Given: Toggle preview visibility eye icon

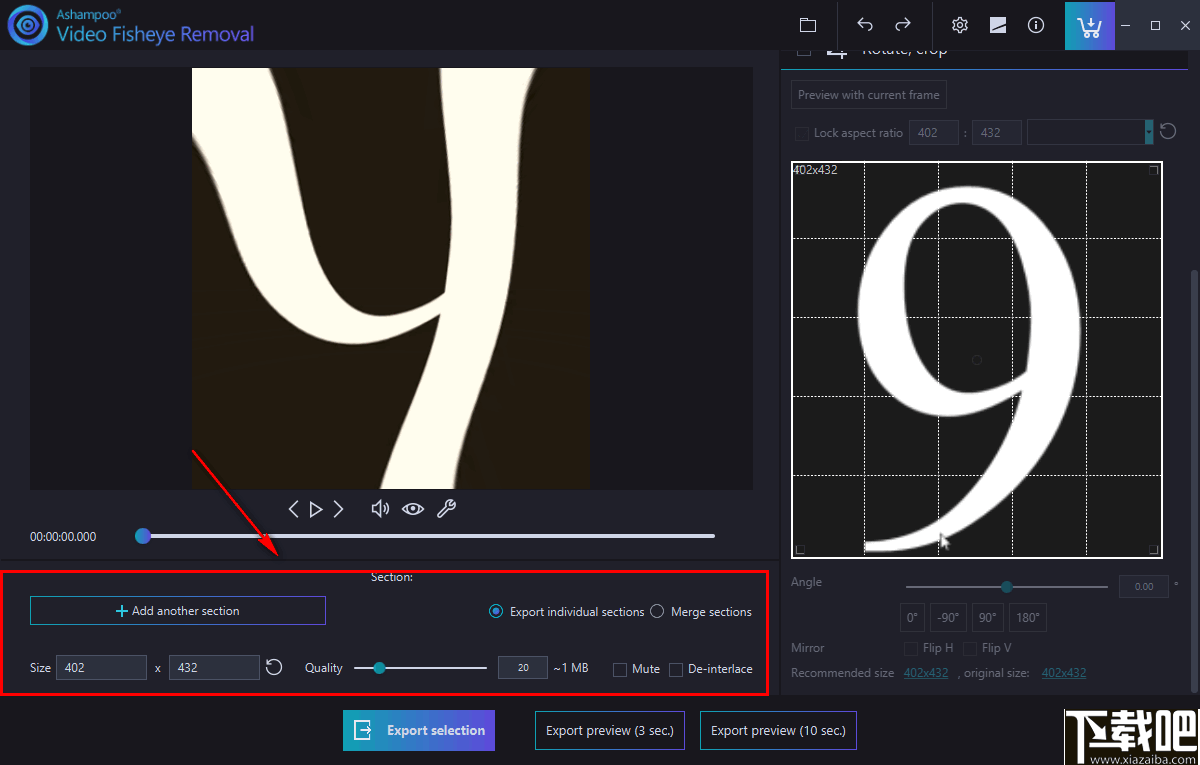Looking at the screenshot, I should 413,509.
